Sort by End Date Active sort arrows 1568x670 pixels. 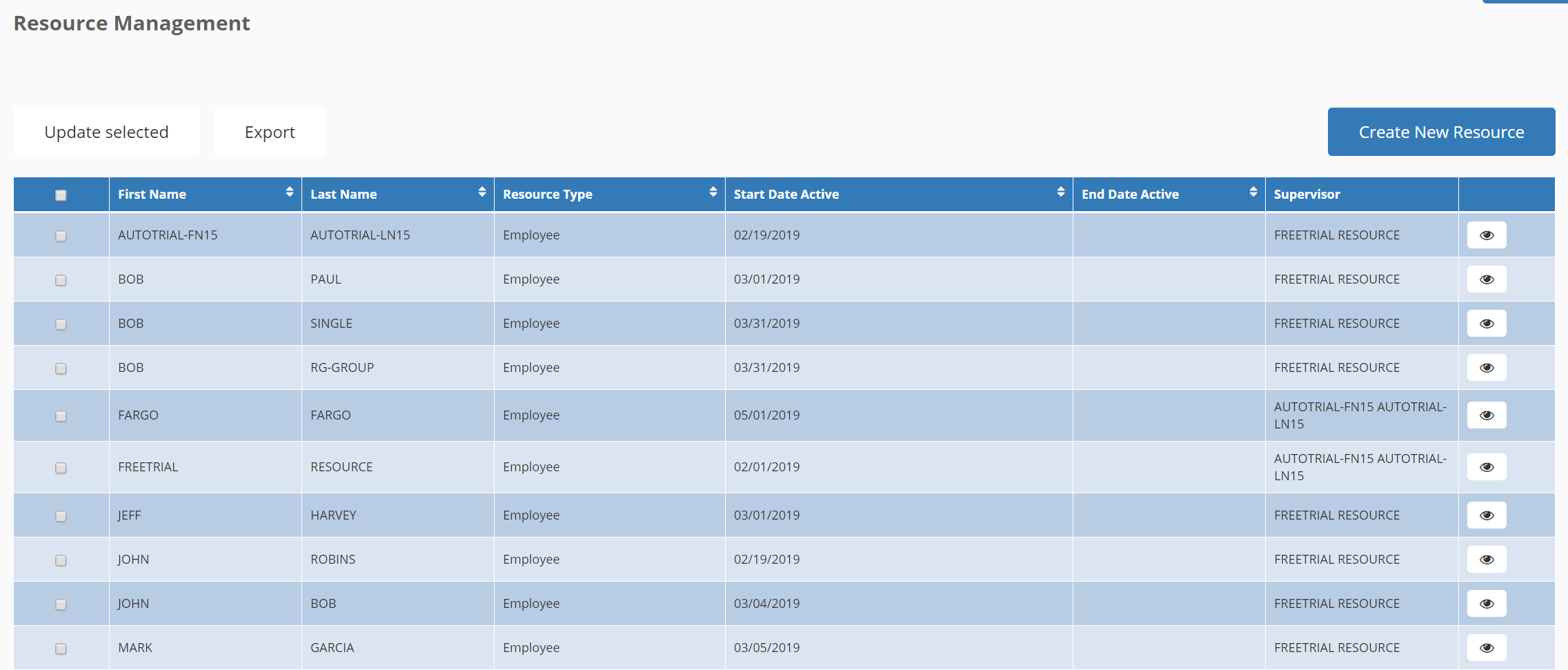click(x=1253, y=192)
